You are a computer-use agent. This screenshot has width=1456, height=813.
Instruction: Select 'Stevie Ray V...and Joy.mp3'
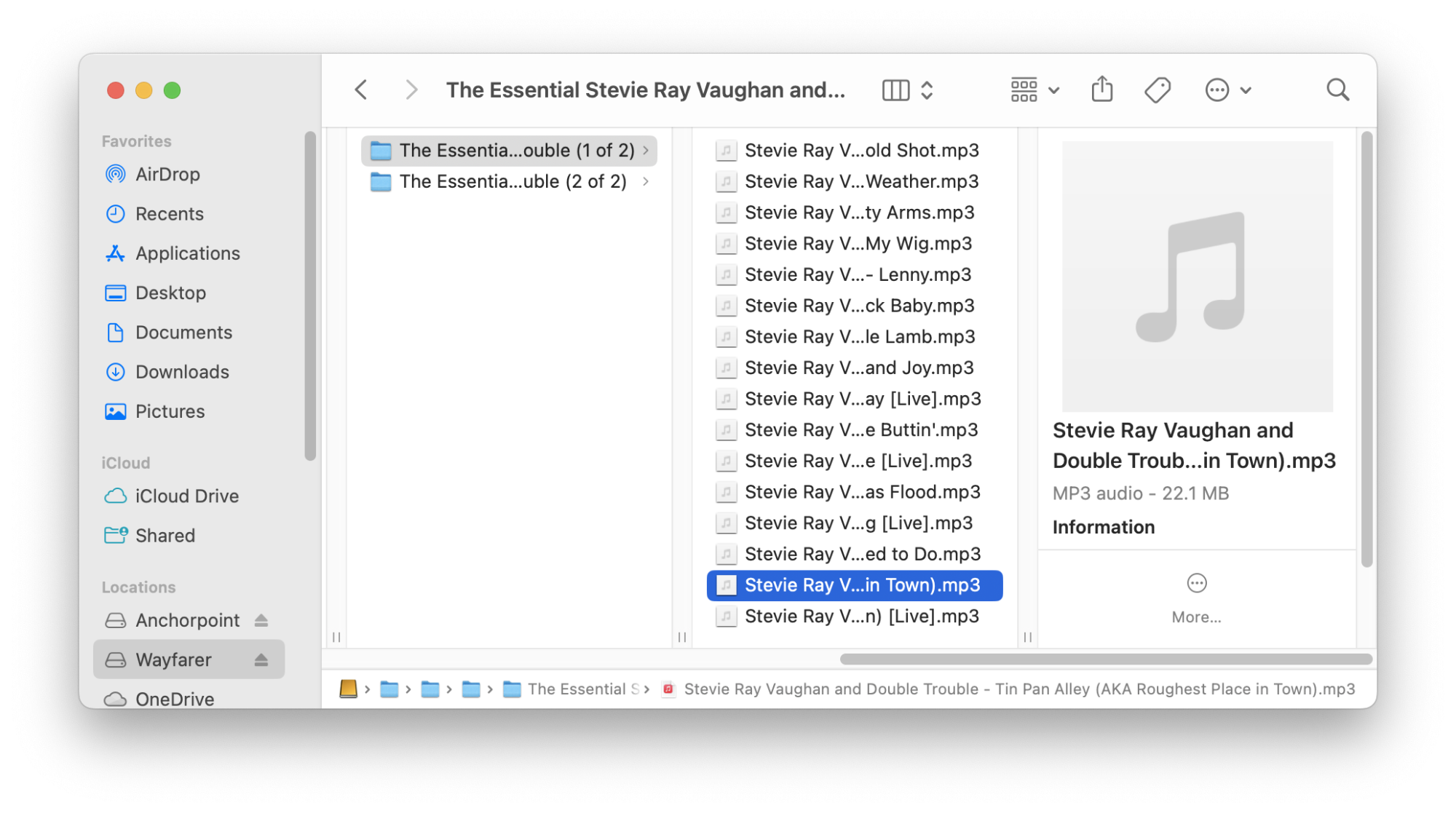855,368
